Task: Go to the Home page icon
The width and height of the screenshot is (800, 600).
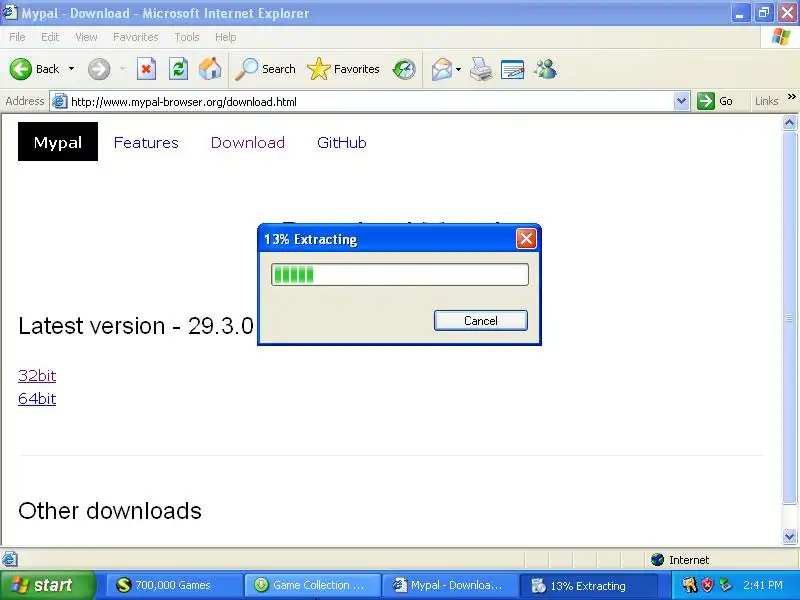Action: [210, 69]
